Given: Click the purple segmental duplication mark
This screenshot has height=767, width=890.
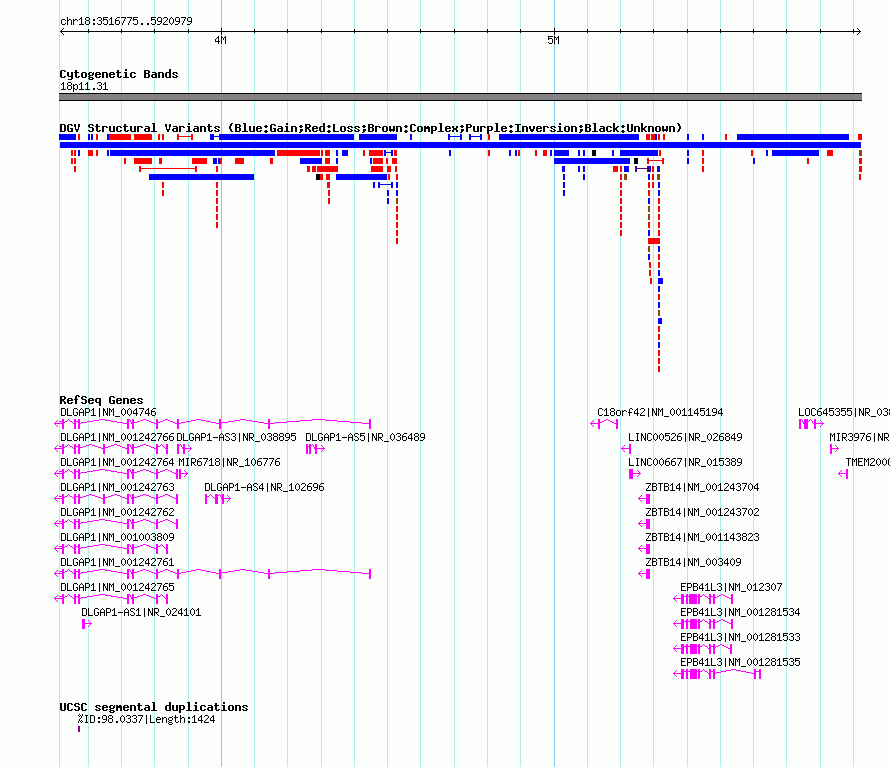Looking at the screenshot, I should tap(79, 729).
